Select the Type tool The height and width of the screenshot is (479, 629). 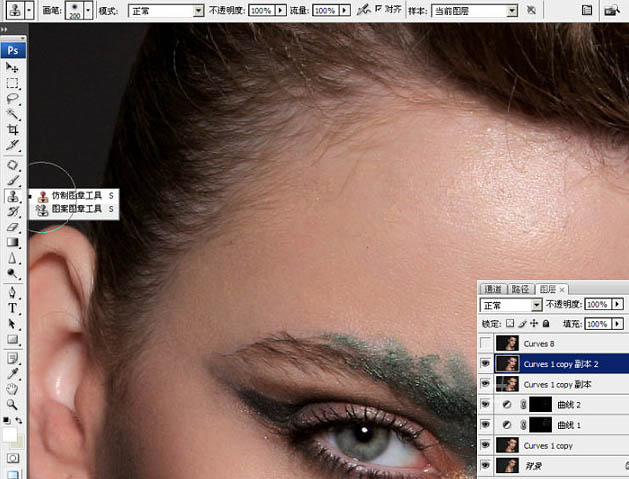coord(12,308)
